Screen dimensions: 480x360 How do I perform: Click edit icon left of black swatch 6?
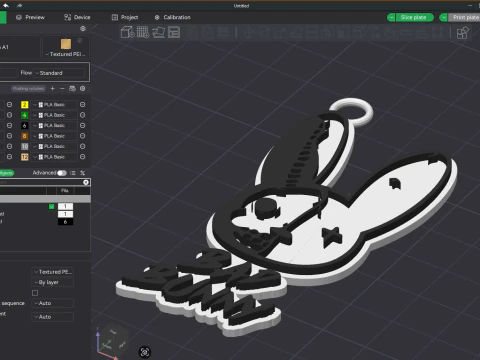[x=10, y=126]
